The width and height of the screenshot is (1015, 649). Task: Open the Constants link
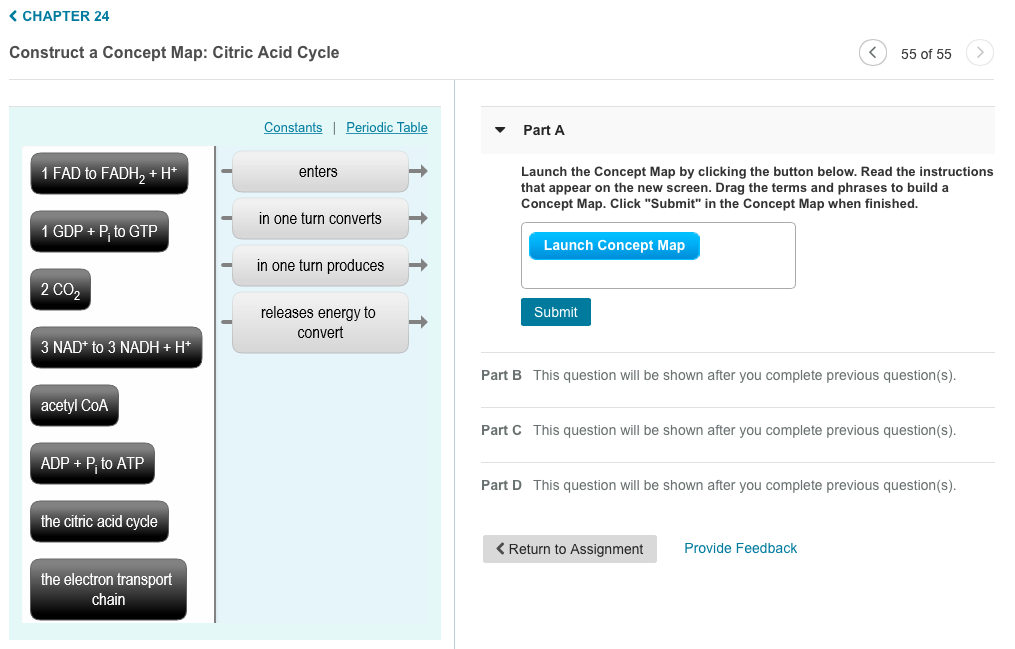click(x=293, y=127)
